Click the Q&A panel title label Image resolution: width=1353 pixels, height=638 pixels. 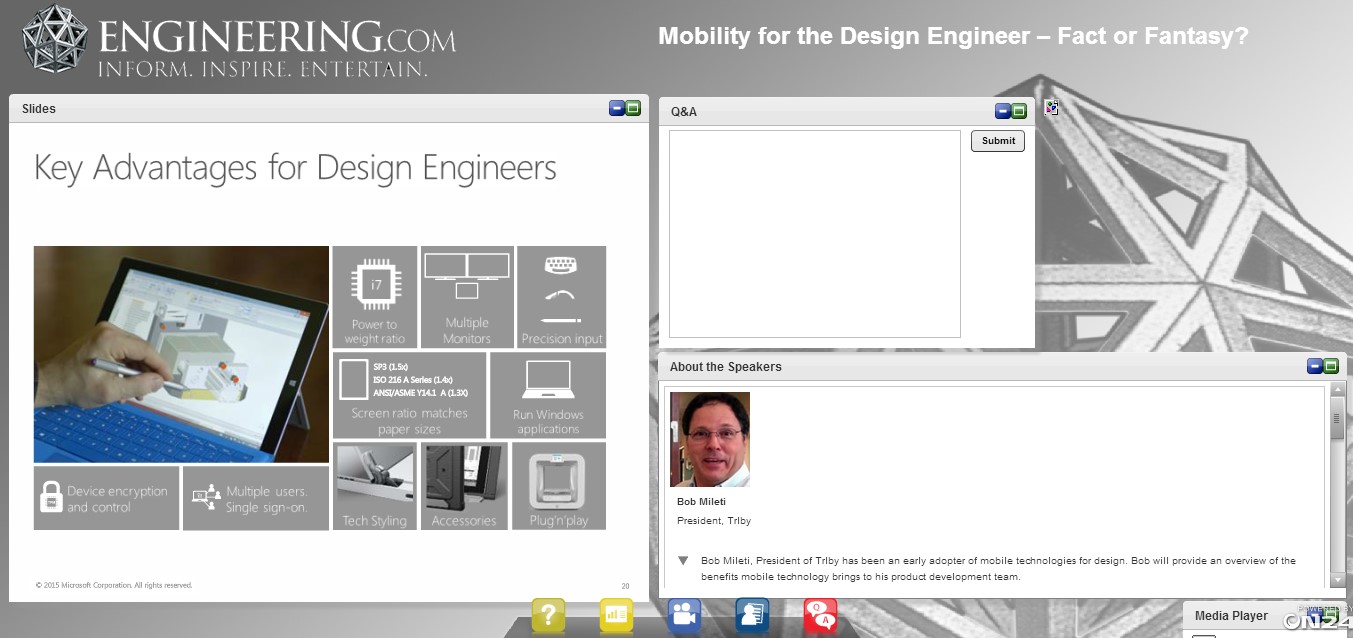[x=684, y=112]
